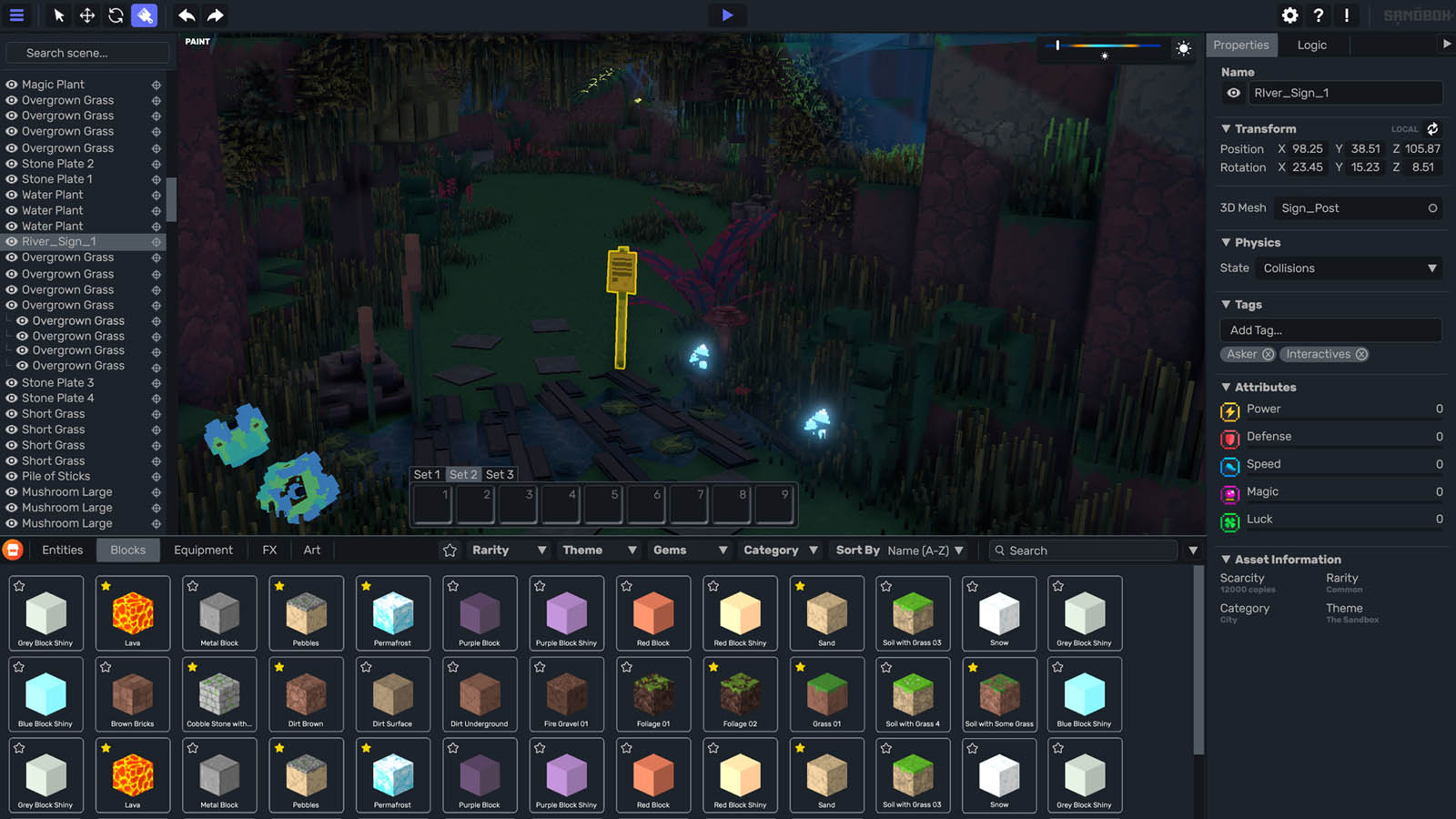This screenshot has width=1456, height=819.
Task: Select the Lava block thumbnail
Action: (x=132, y=612)
